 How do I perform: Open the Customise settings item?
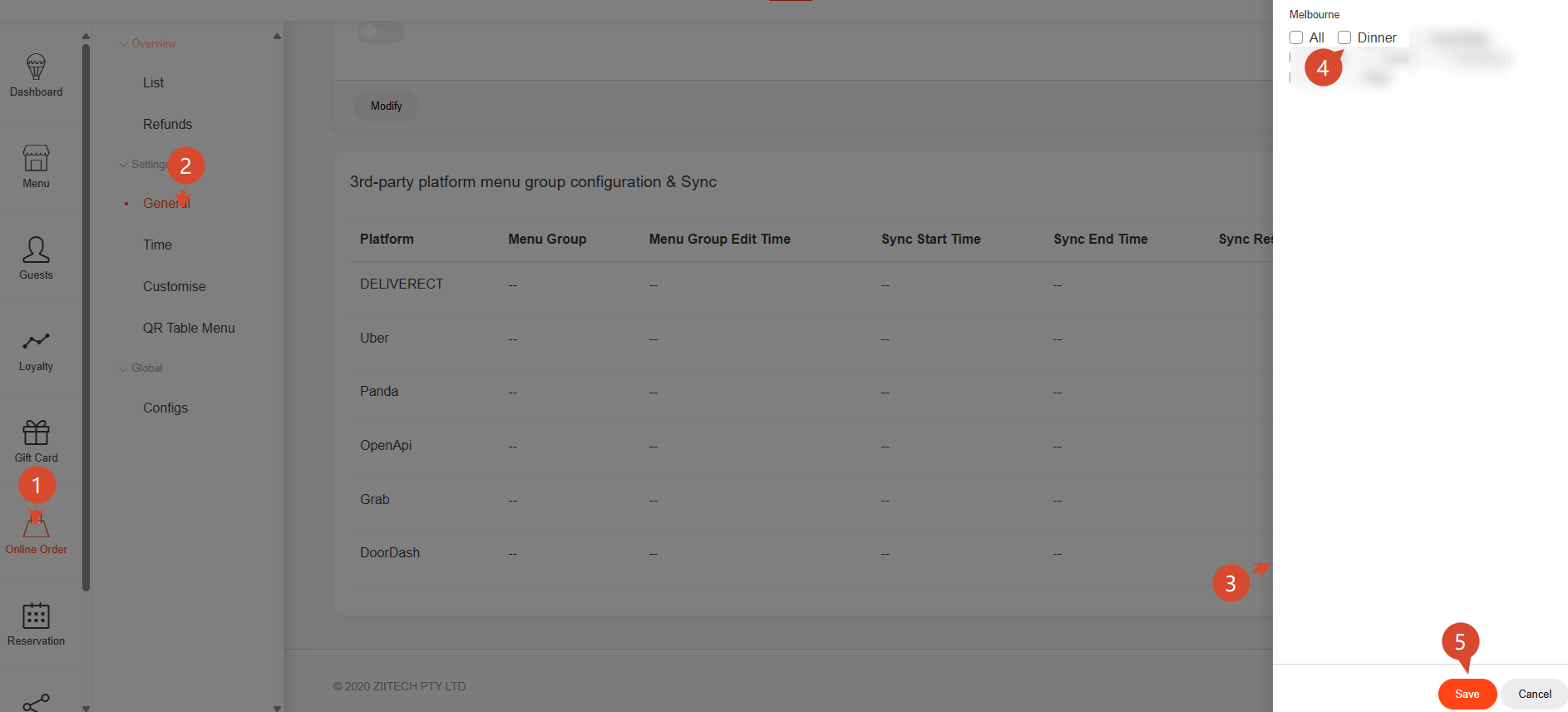pyautogui.click(x=174, y=286)
